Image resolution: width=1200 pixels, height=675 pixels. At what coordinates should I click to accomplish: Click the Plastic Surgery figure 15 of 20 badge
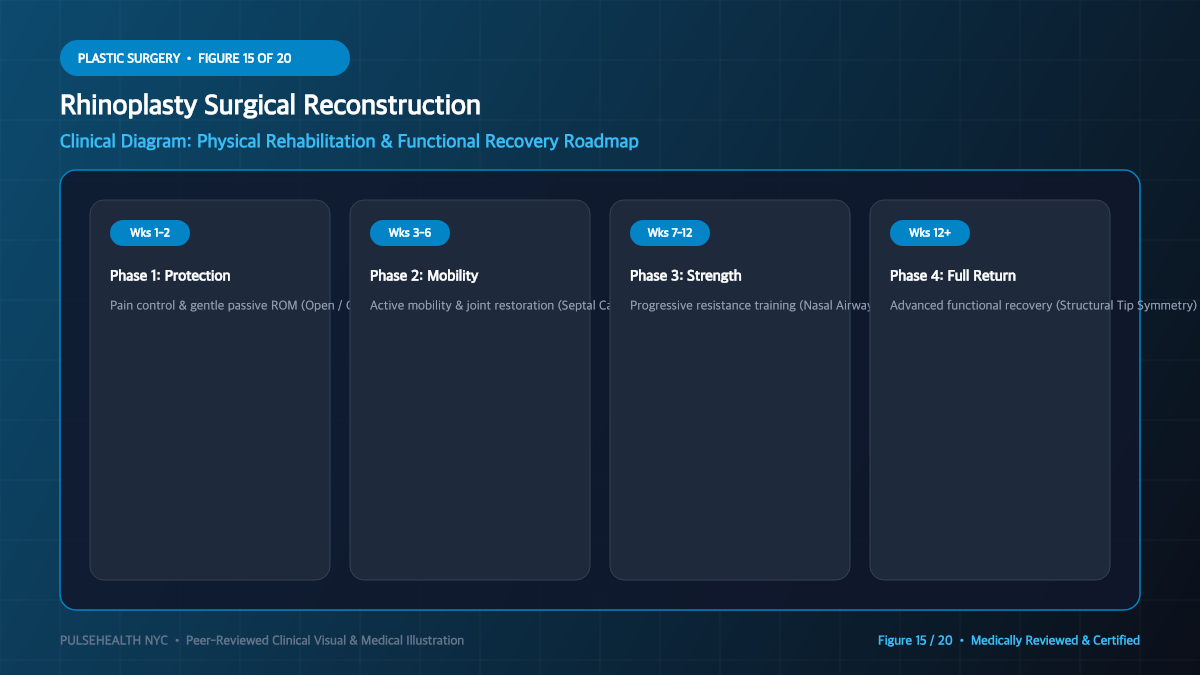(x=205, y=58)
